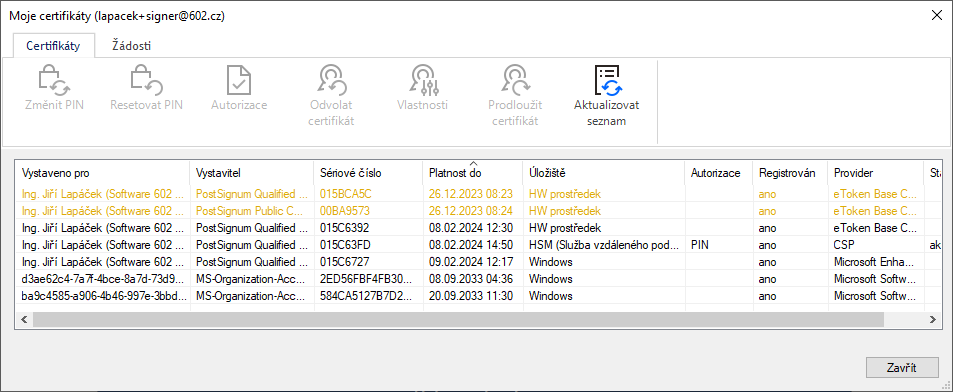953x392 pixels.
Task: Click expiry date 26.12.2023 08:23
Action: 470,194
